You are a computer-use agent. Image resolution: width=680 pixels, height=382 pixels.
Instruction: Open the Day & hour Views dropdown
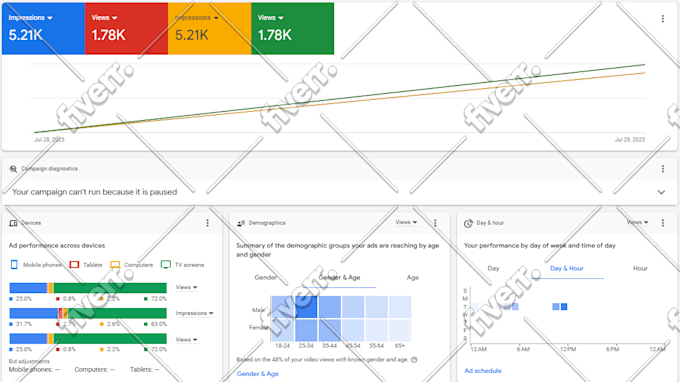[x=638, y=222]
